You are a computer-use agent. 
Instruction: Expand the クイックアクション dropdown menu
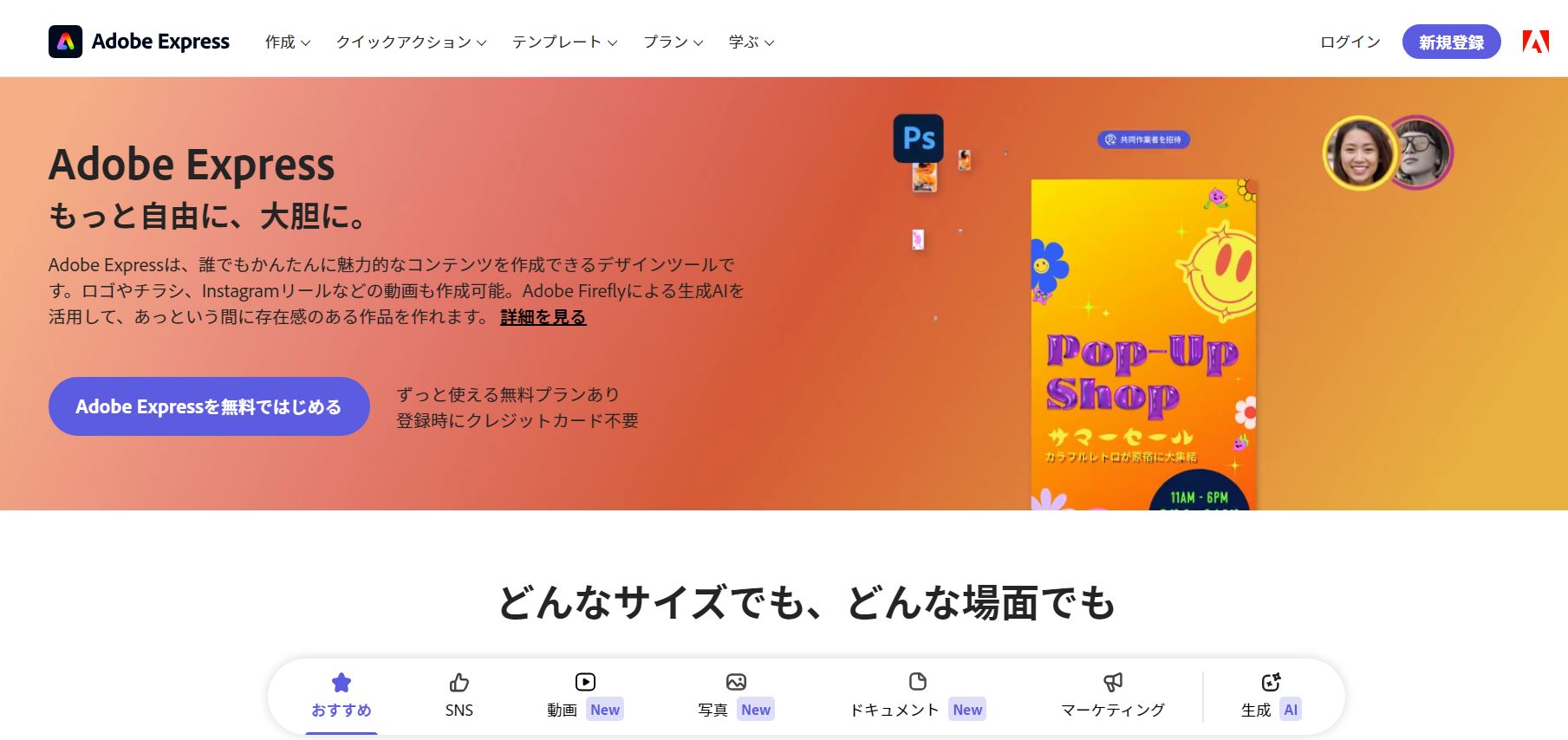412,42
